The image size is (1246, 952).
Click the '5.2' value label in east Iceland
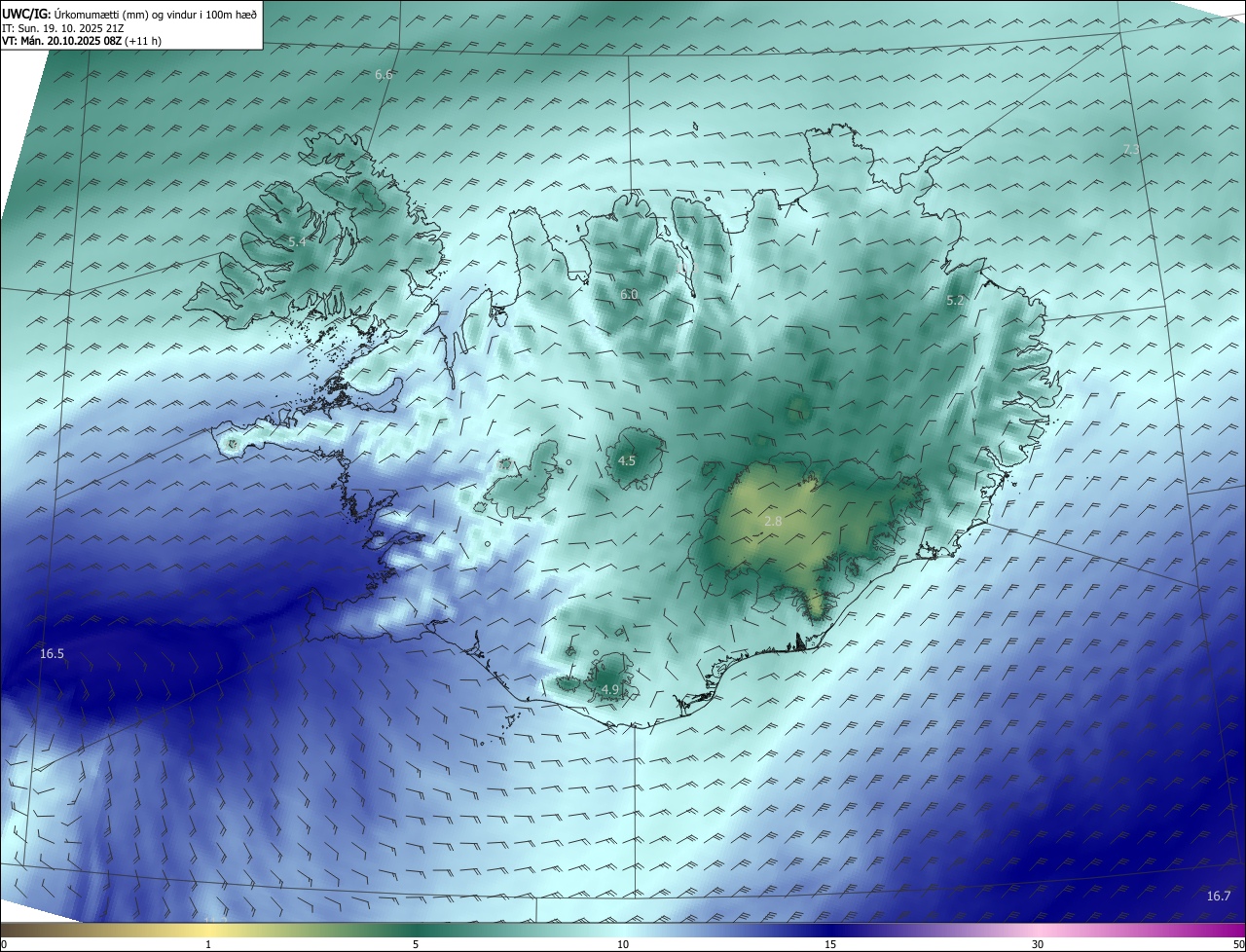(x=955, y=301)
